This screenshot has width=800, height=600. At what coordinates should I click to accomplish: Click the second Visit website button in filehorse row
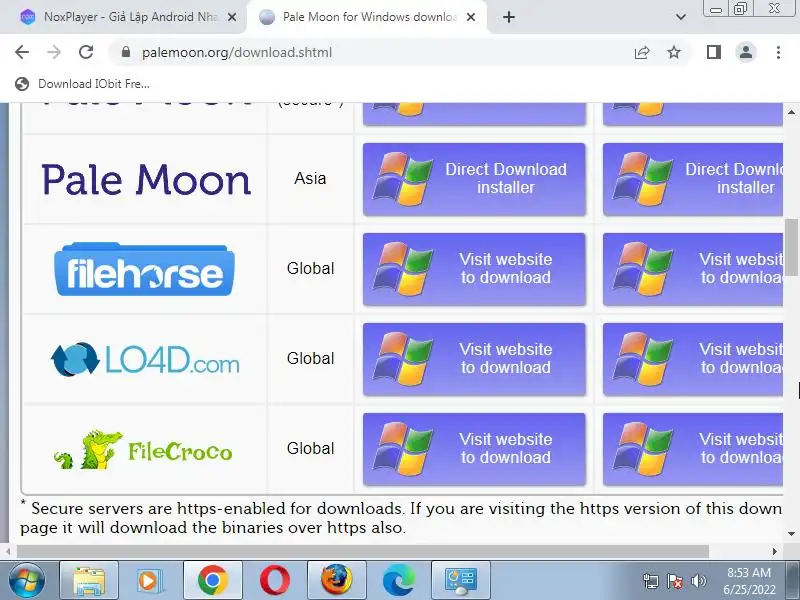coord(693,269)
